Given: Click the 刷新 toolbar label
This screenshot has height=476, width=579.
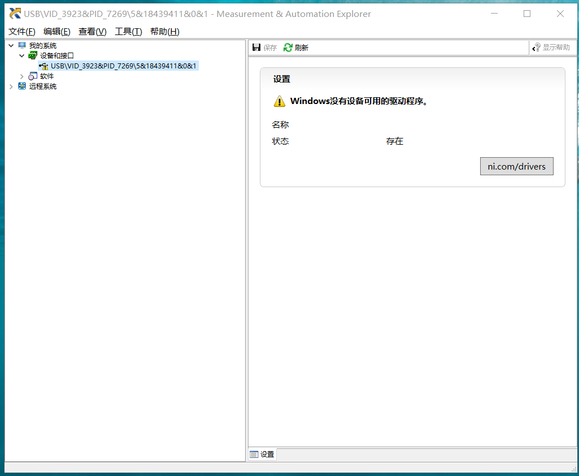Looking at the screenshot, I should coord(301,48).
